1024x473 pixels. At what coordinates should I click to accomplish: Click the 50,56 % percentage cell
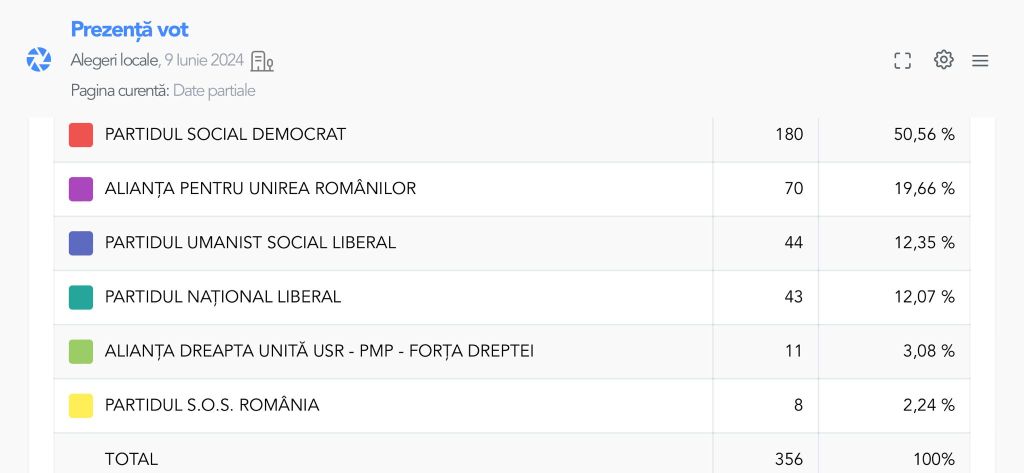coord(923,135)
